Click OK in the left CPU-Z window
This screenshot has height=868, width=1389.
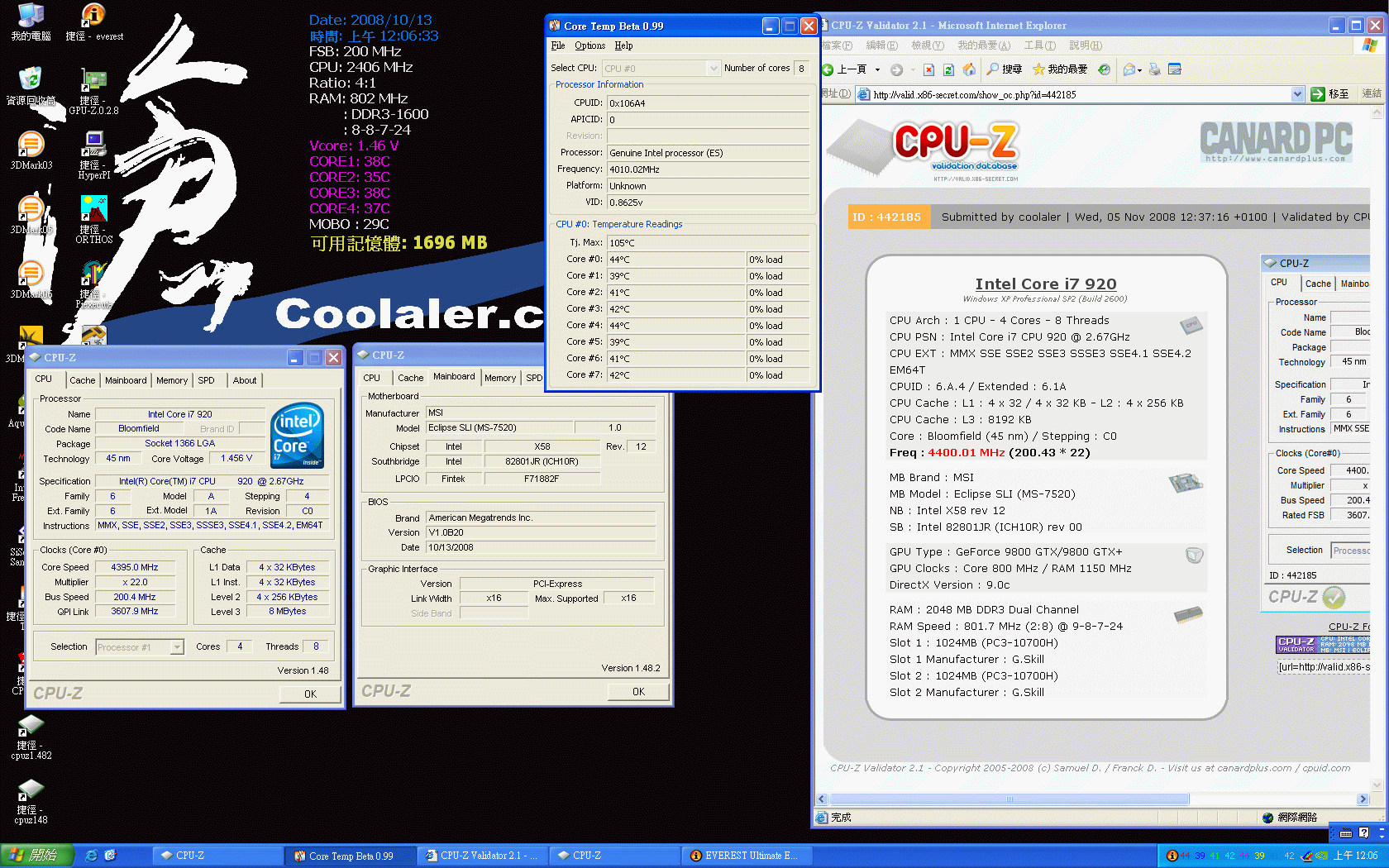[310, 694]
